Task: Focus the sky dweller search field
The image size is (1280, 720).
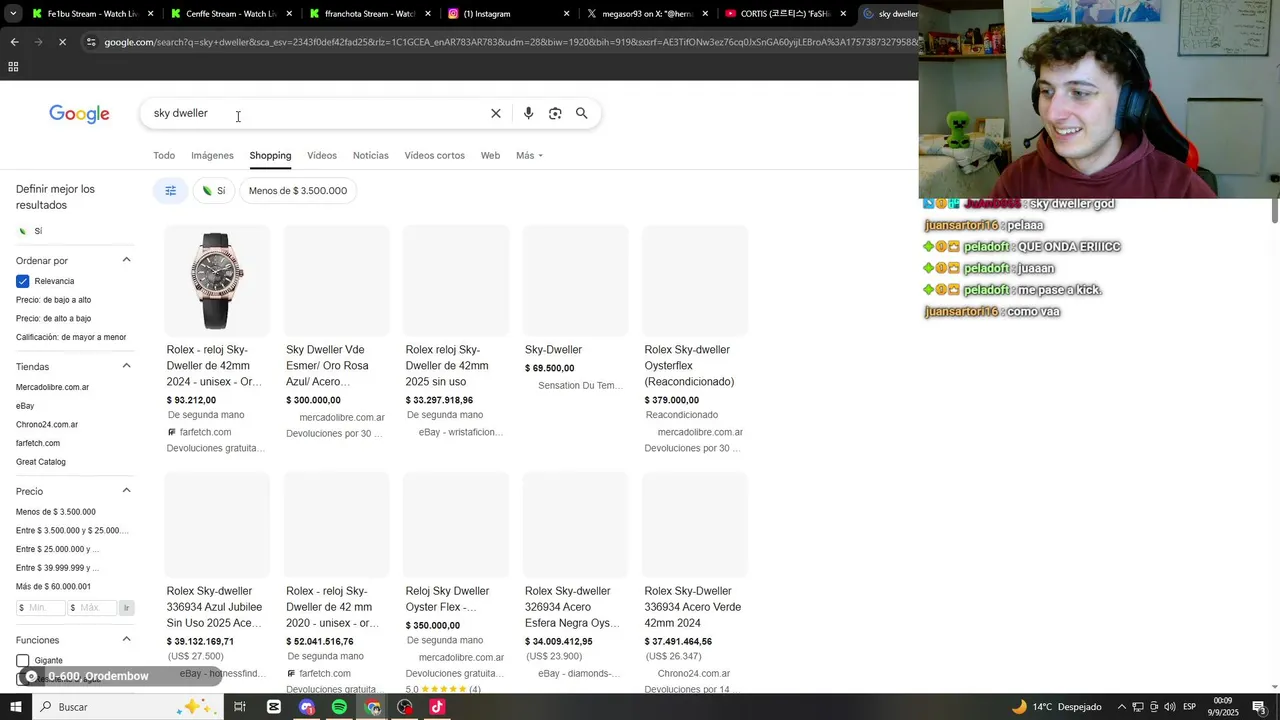Action: [x=315, y=113]
